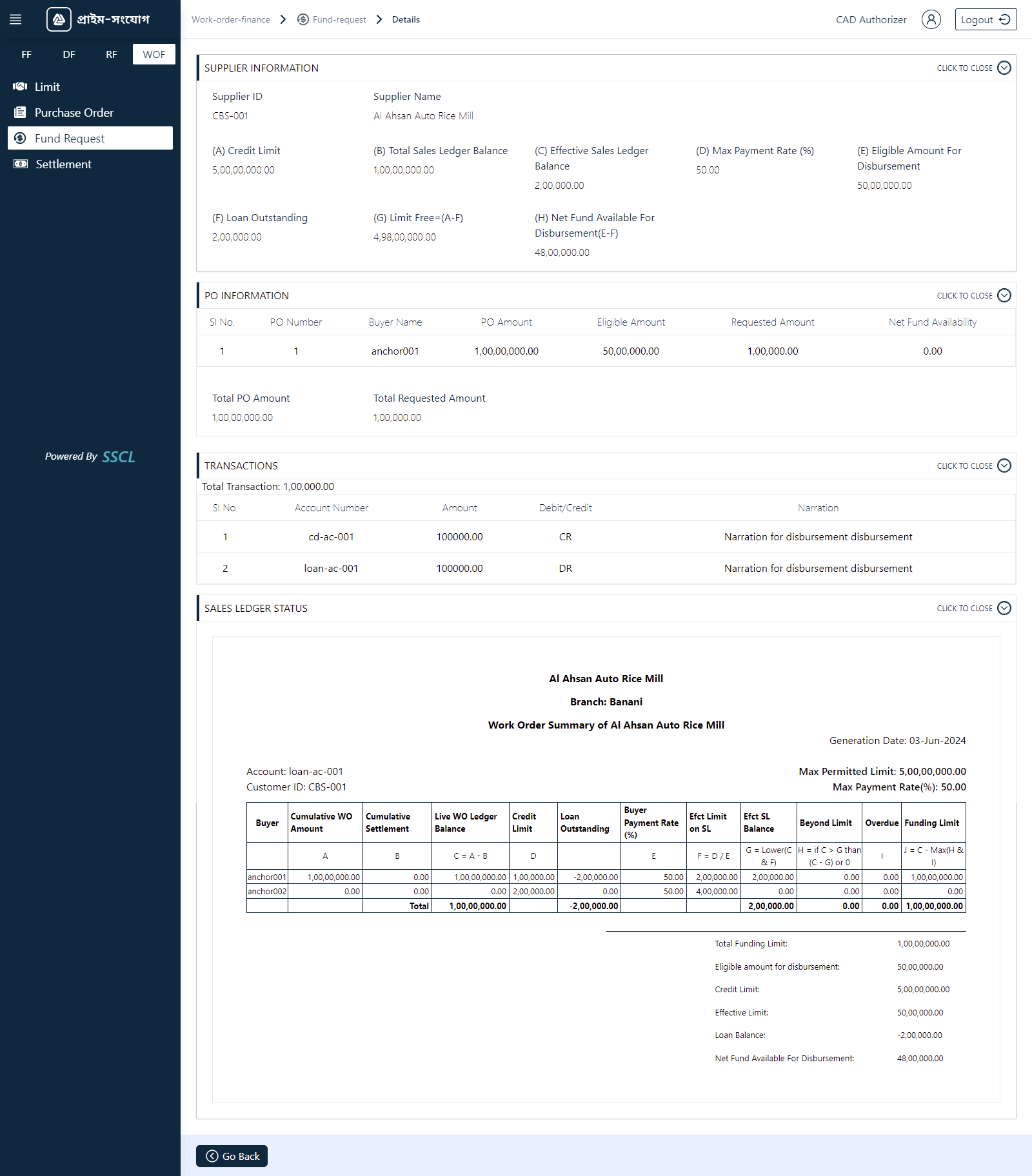The height and width of the screenshot is (1176, 1032).
Task: Click the handshake Limit icon
Action: click(20, 86)
